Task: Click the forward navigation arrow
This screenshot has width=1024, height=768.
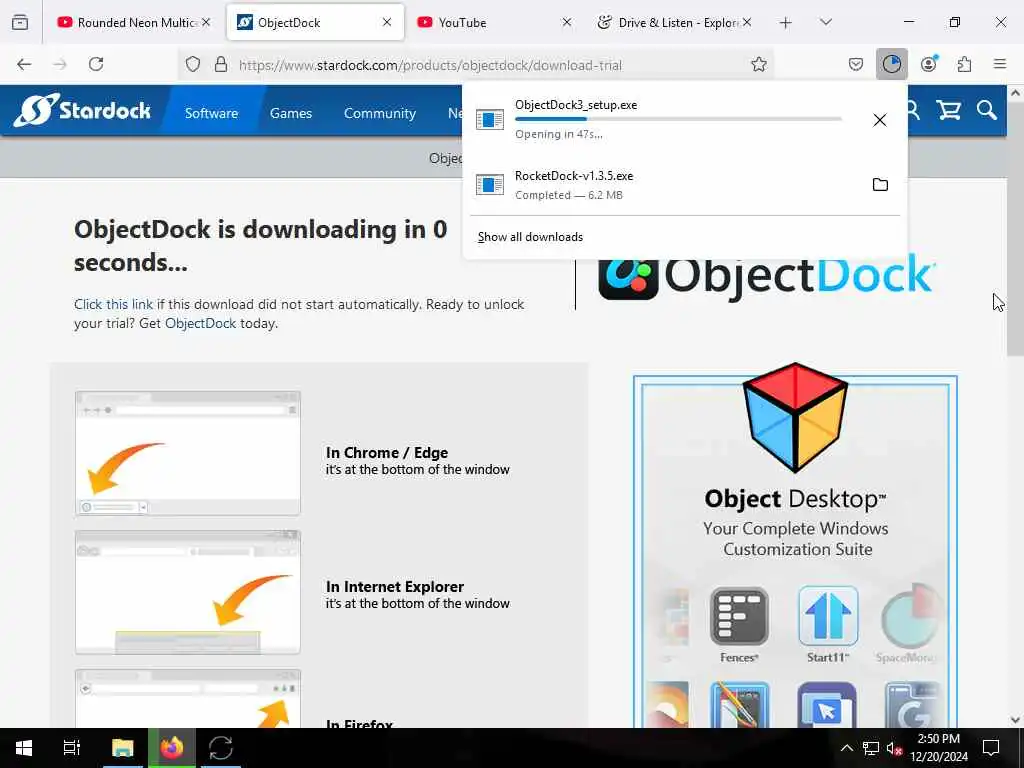Action: tap(60, 64)
